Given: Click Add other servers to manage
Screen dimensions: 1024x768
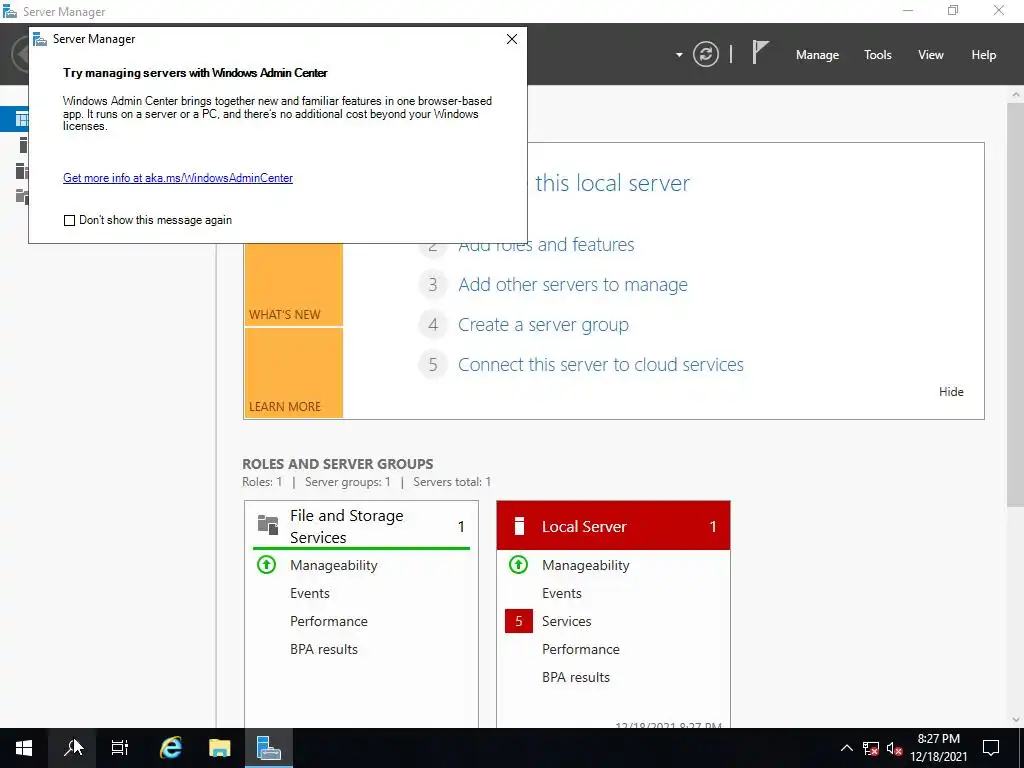Looking at the screenshot, I should coord(573,285).
